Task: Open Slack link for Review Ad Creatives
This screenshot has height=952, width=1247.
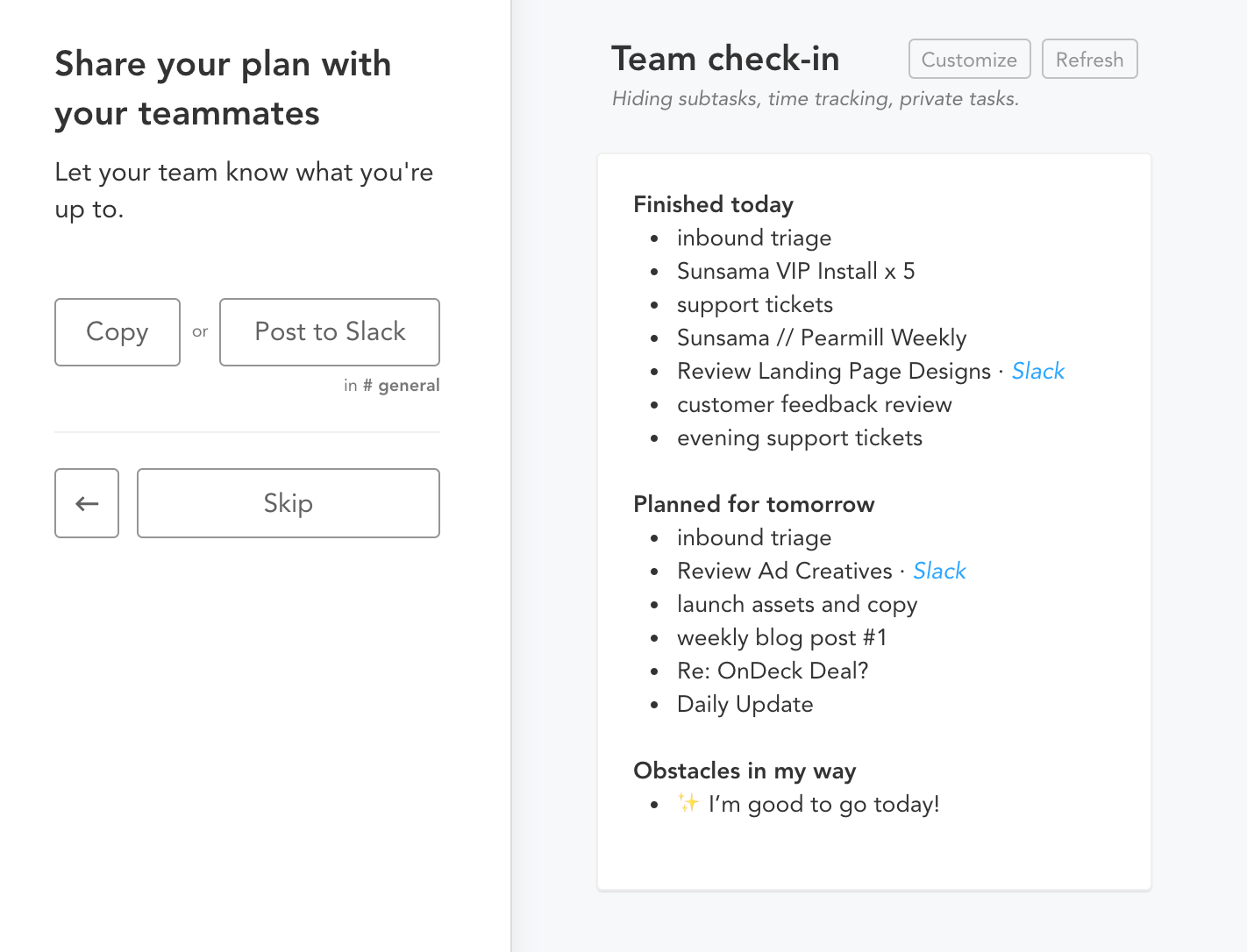Action: 939,571
